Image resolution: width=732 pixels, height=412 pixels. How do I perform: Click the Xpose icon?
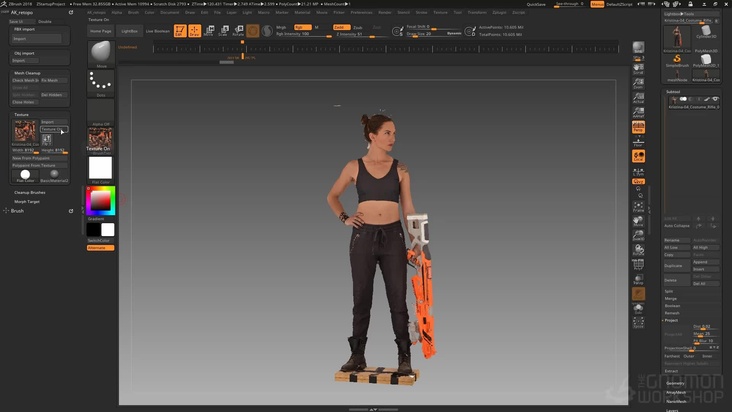point(638,323)
